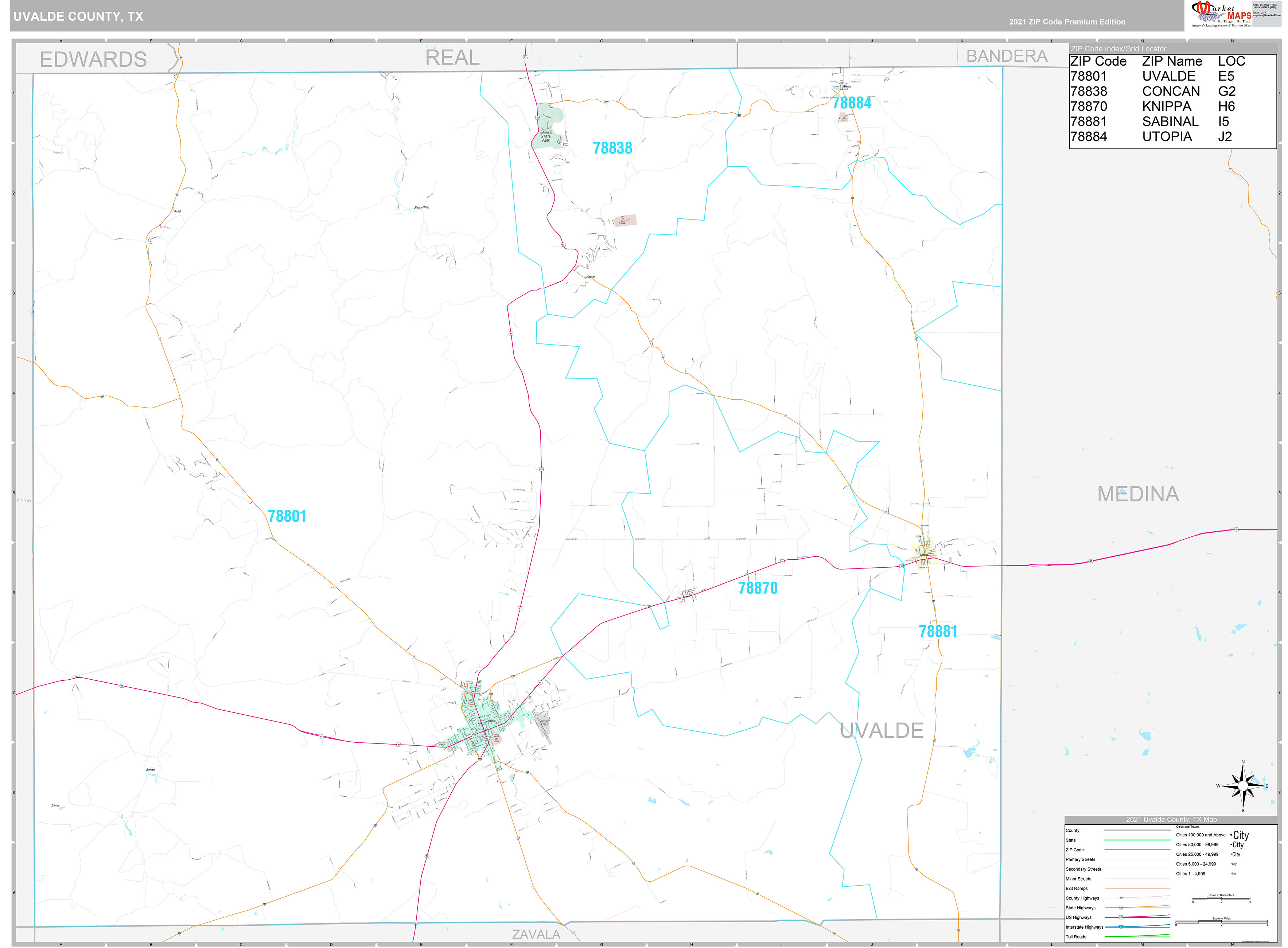The width and height of the screenshot is (1288, 948).
Task: Click 78884 in the ZIP index table
Action: click(1088, 137)
